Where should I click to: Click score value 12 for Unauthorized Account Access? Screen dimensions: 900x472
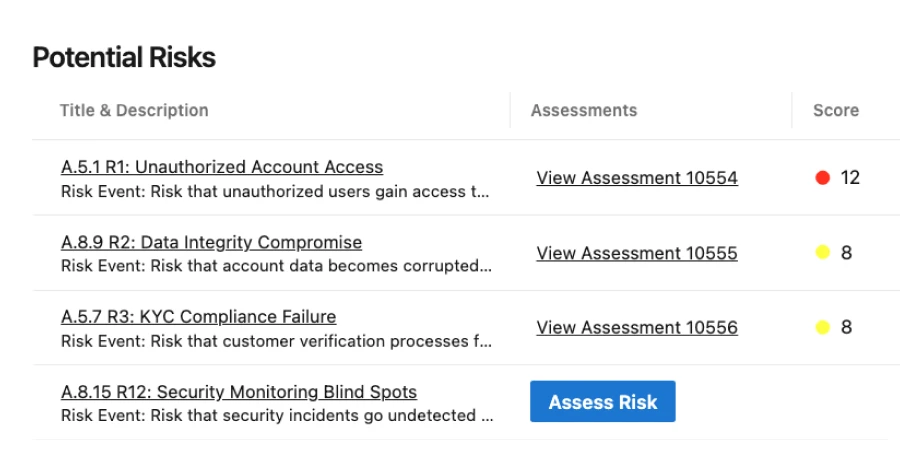[850, 178]
